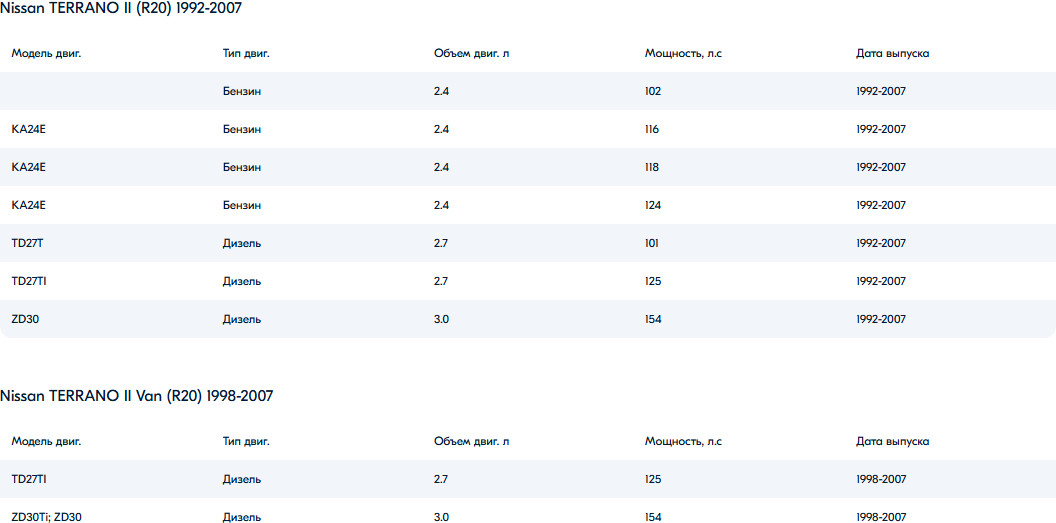This screenshot has width=1056, height=523.
Task: Click the power value 118
Action: (x=652, y=167)
